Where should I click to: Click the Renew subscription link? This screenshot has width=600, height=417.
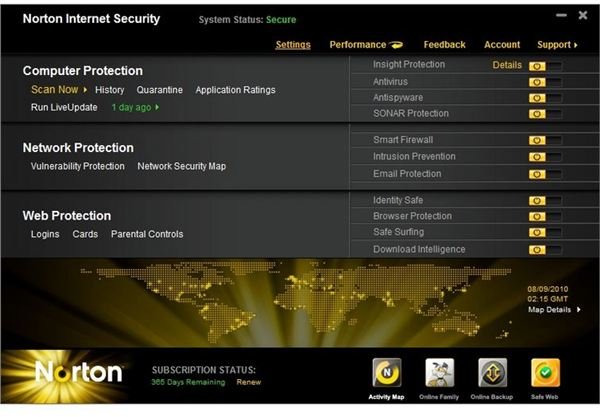pos(249,382)
